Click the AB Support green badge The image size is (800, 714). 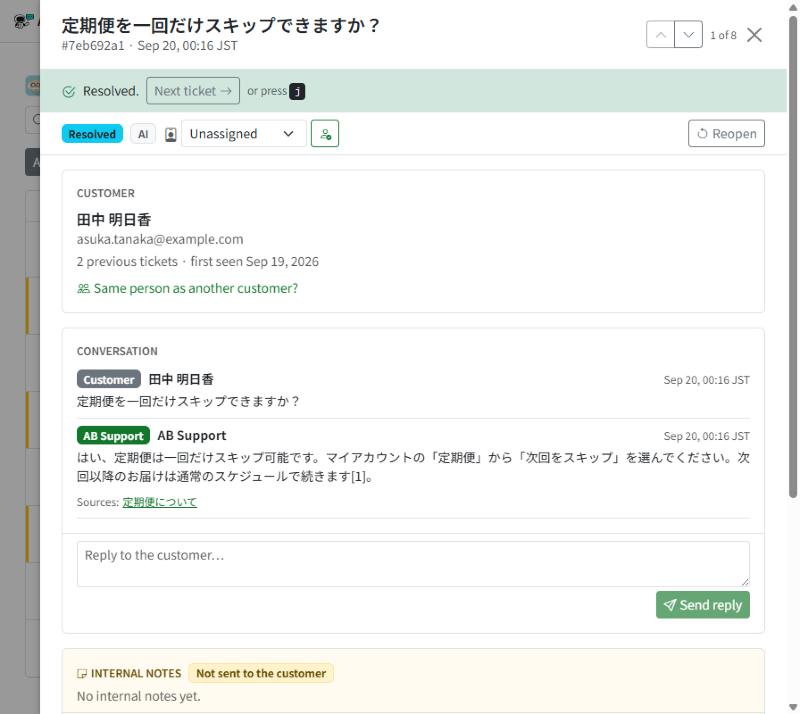(x=113, y=436)
